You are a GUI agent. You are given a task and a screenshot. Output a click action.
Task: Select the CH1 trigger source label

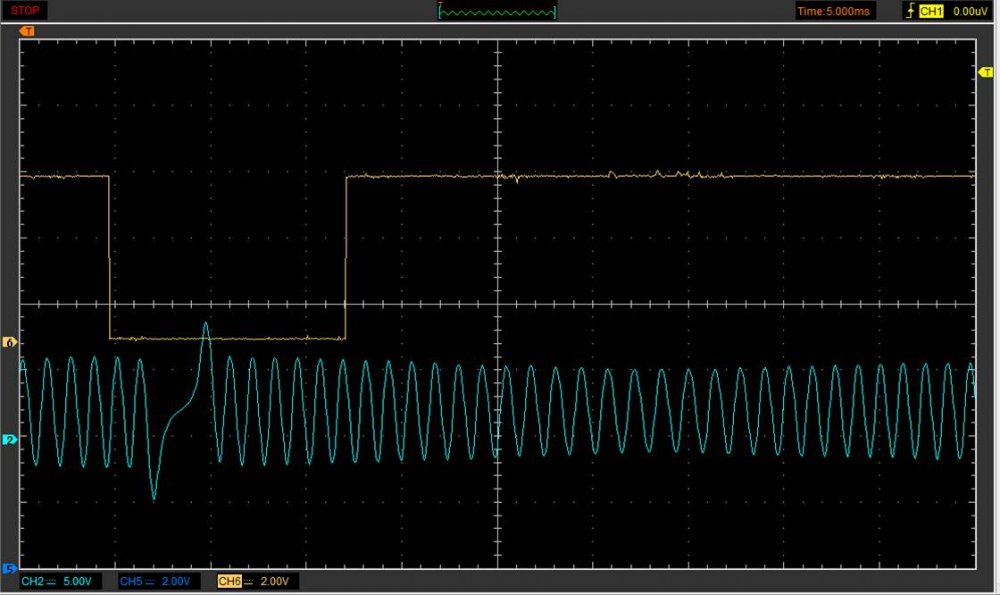coord(930,11)
